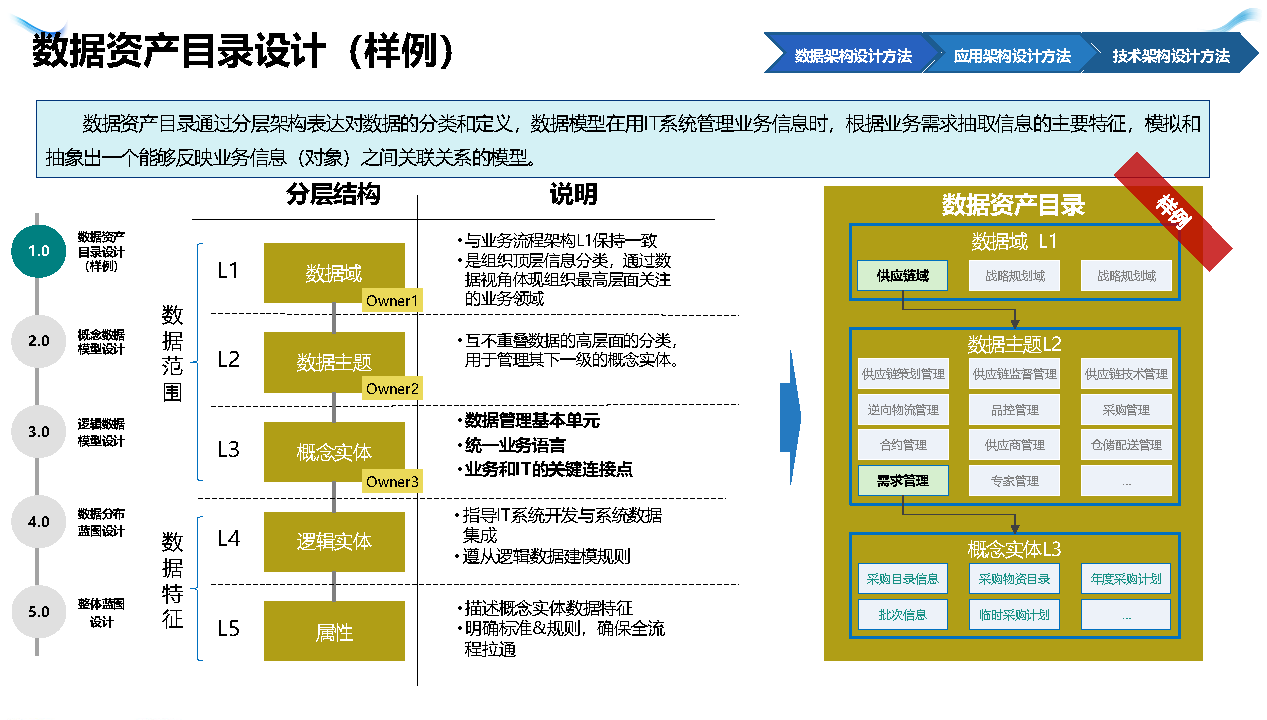Switch to the 应用架构设计方法 tab
The height and width of the screenshot is (720, 1267).
tap(1011, 56)
